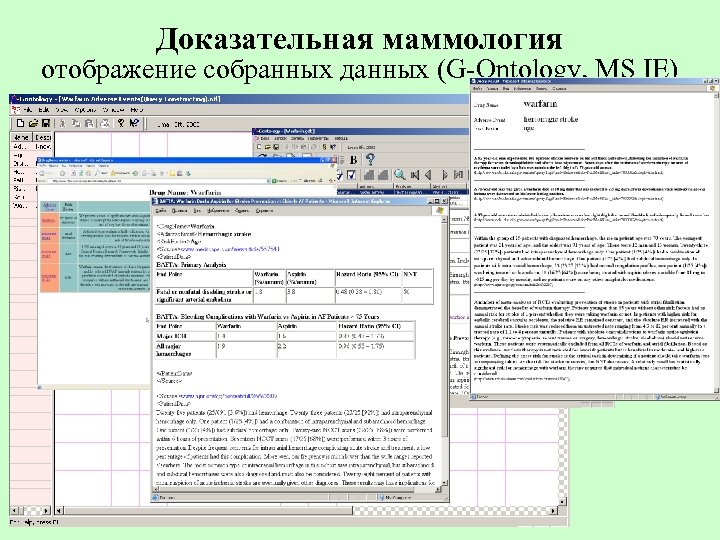Open Правка menu in front BAFTA Explorer window
The width and height of the screenshot is (720, 540).
click(179, 211)
